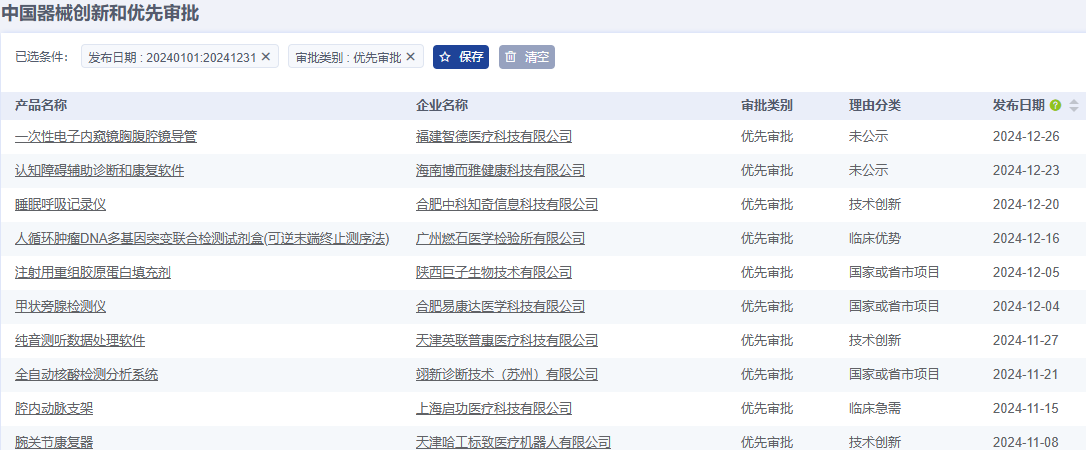Click date cell 2024-12-20
The height and width of the screenshot is (450, 1086).
(1026, 204)
